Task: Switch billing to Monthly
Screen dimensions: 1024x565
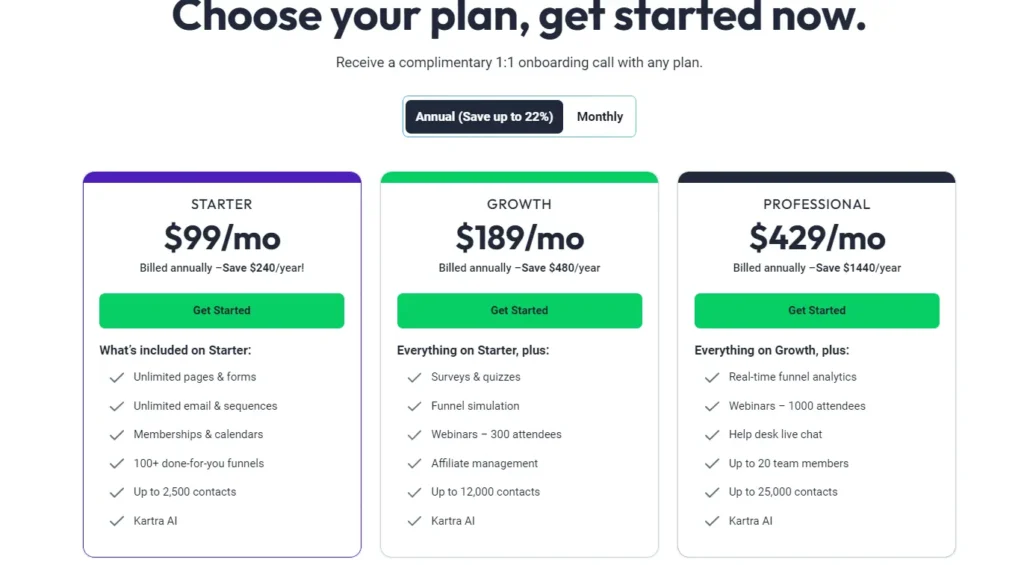Action: [x=600, y=117]
